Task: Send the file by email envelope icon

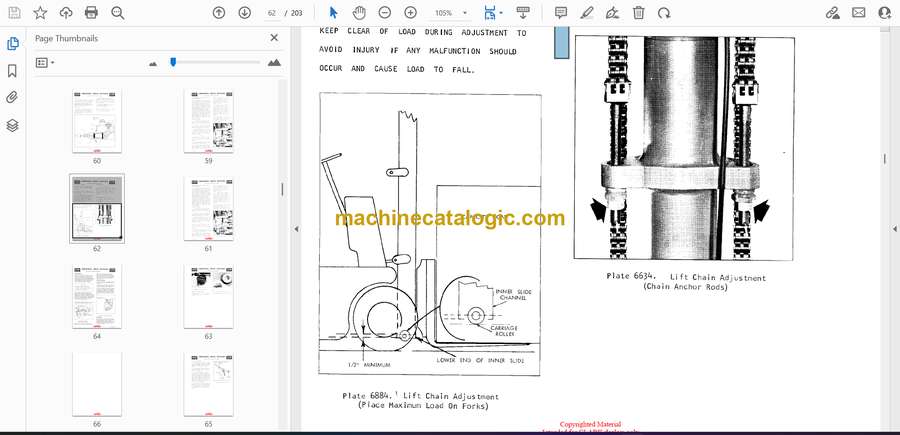Action: (859, 13)
